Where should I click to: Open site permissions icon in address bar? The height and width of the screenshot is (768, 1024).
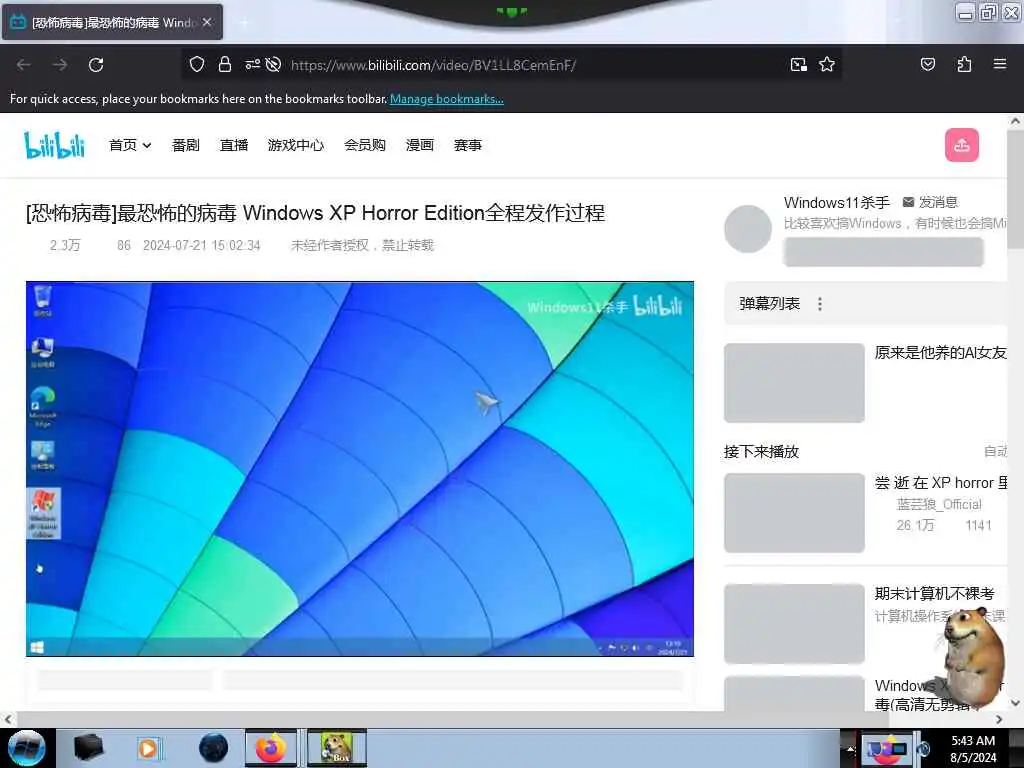tap(252, 64)
